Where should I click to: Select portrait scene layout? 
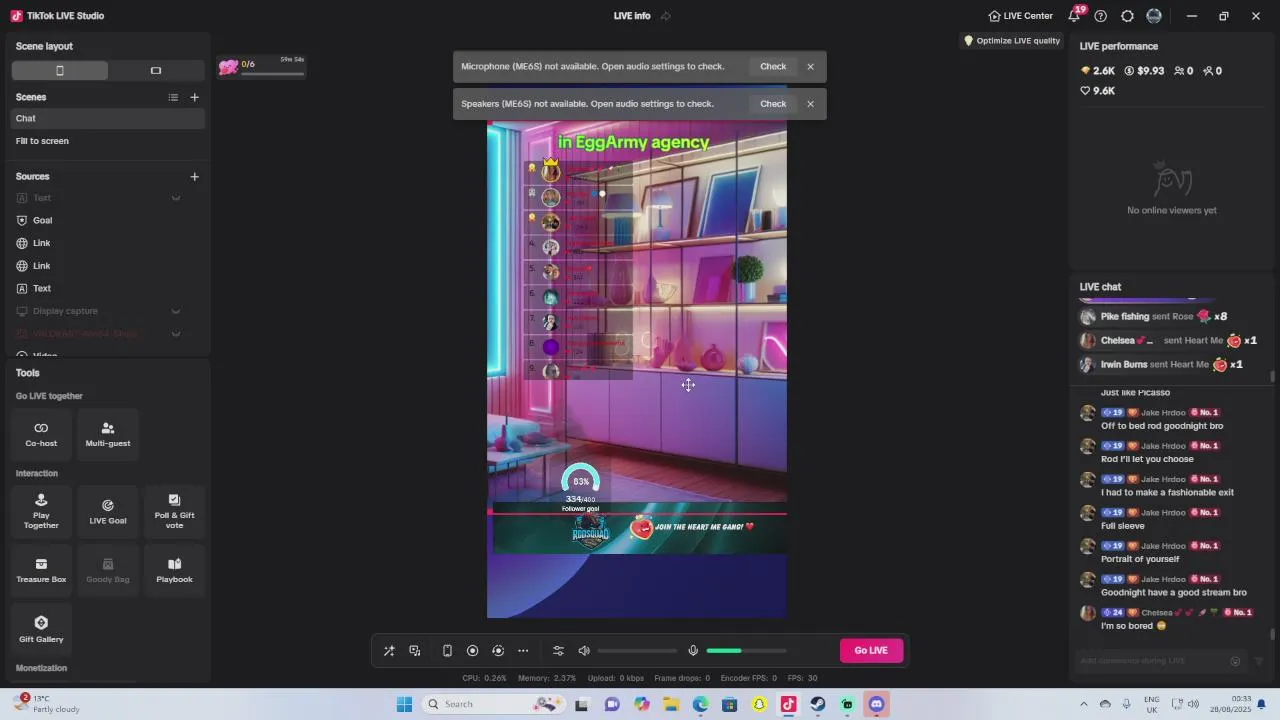click(x=60, y=71)
